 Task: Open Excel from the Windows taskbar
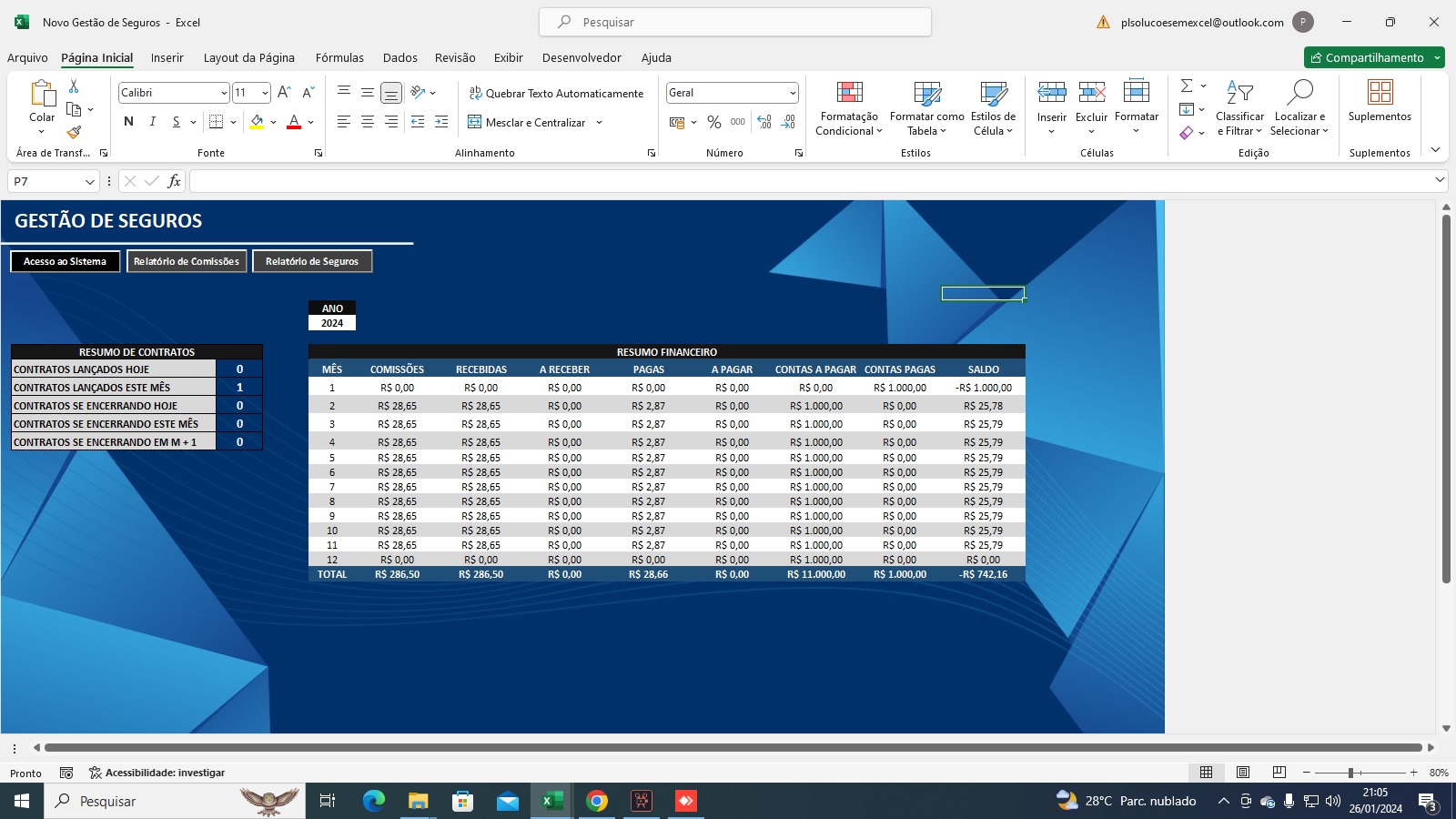[x=551, y=801]
